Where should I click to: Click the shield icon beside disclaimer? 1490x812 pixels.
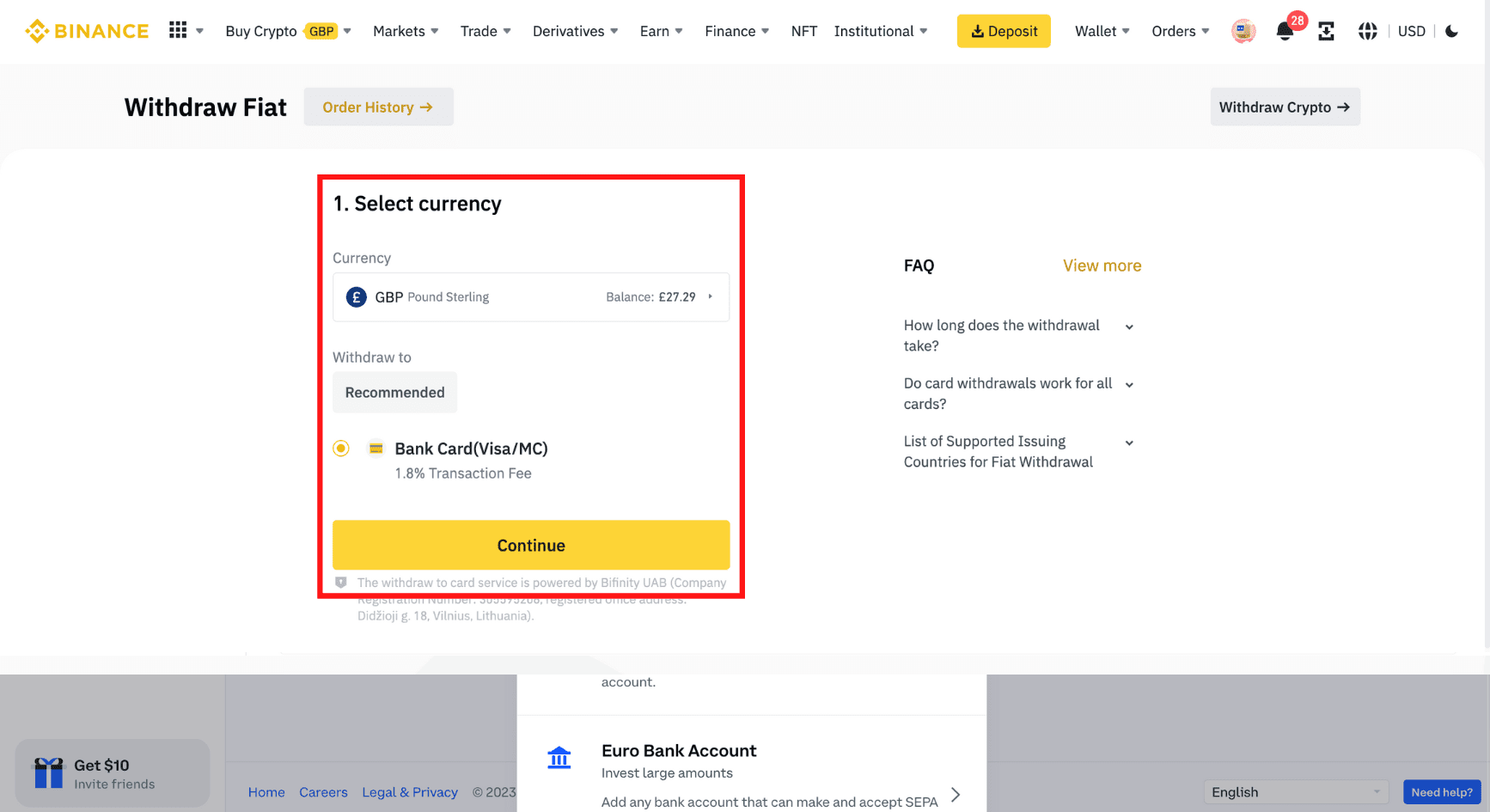[x=341, y=583]
